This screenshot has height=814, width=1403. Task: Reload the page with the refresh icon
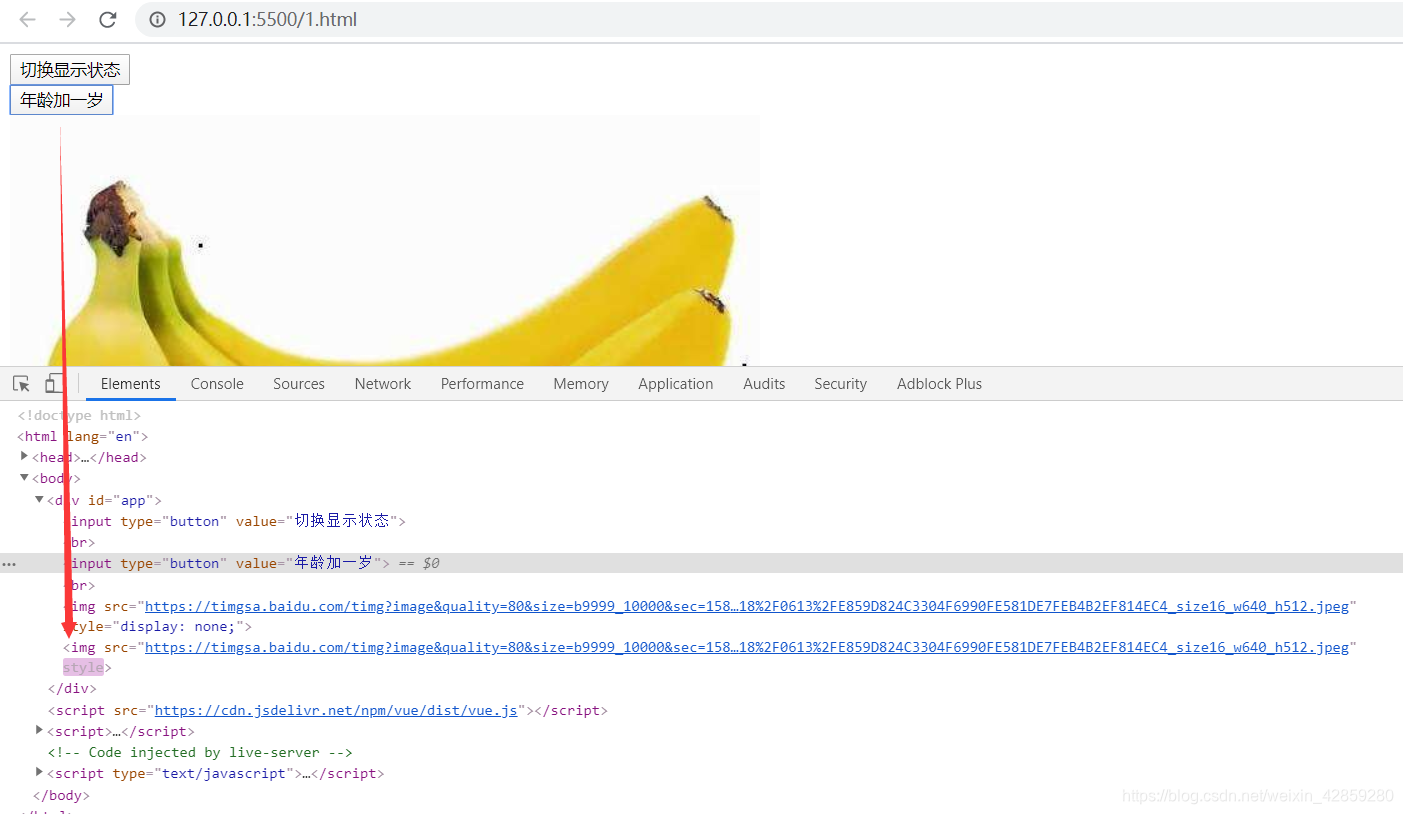pos(107,19)
